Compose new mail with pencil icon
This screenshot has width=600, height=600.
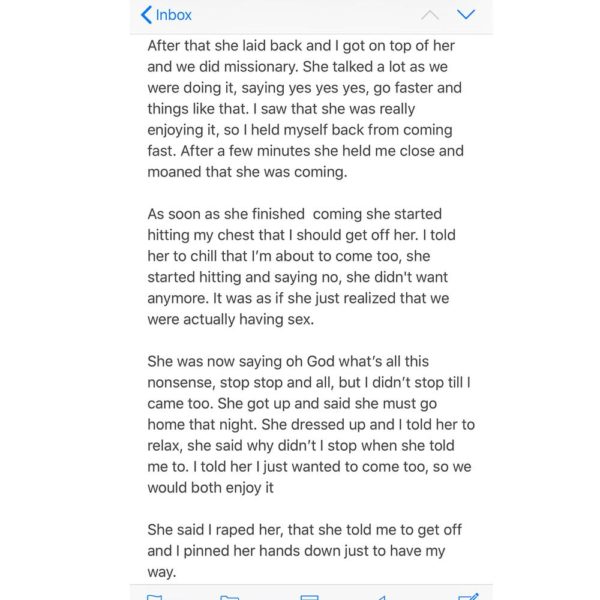click(468, 596)
